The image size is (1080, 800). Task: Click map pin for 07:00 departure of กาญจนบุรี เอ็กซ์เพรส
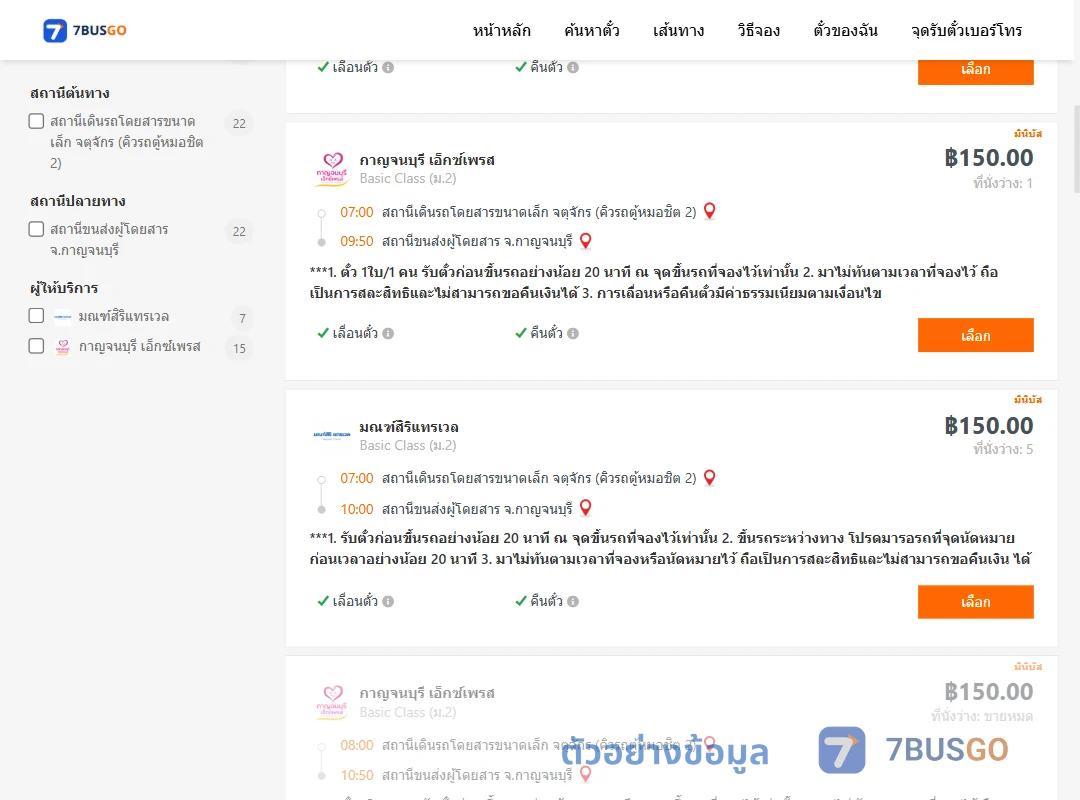click(709, 211)
